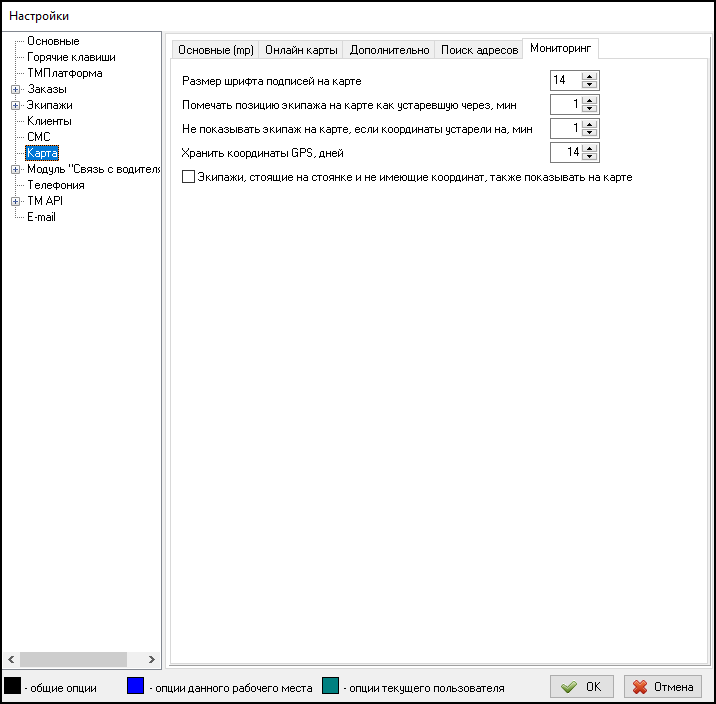The width and height of the screenshot is (716, 704).
Task: Select the Основные (mp) tab
Action: pos(216,50)
